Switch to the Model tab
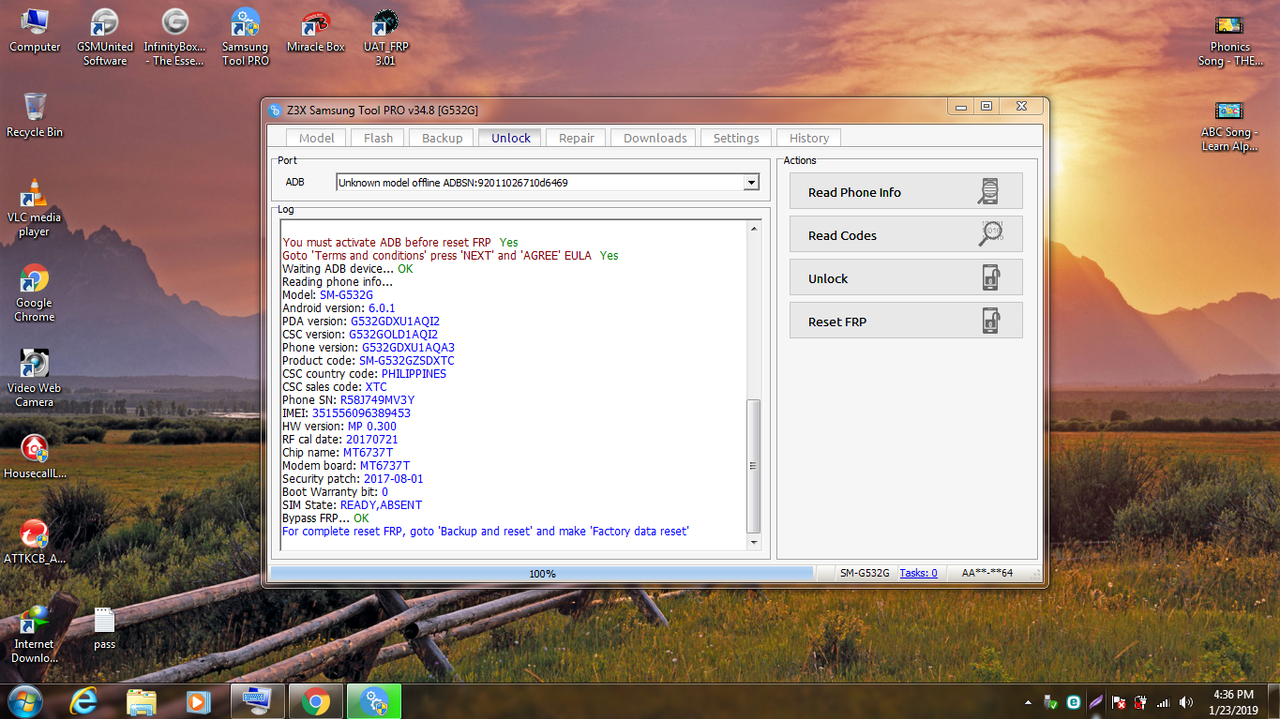 [x=317, y=138]
